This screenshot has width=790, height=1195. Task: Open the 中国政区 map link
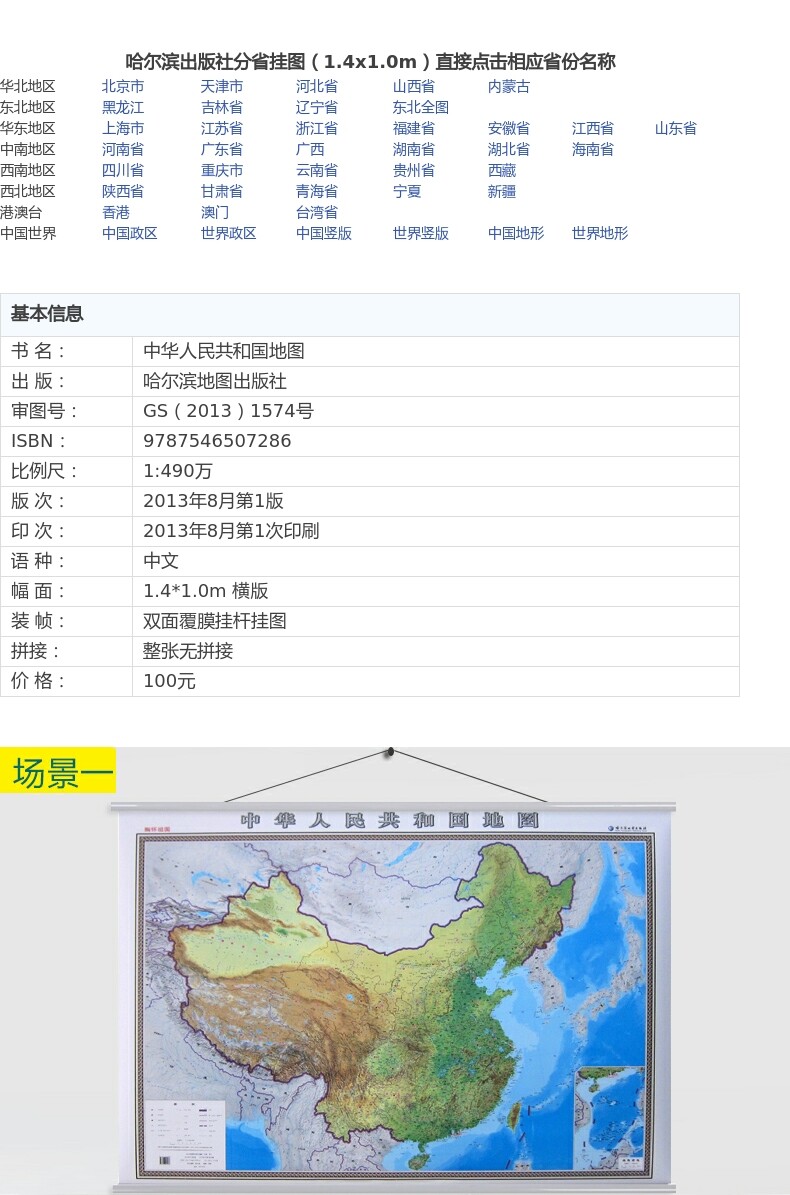coord(130,233)
